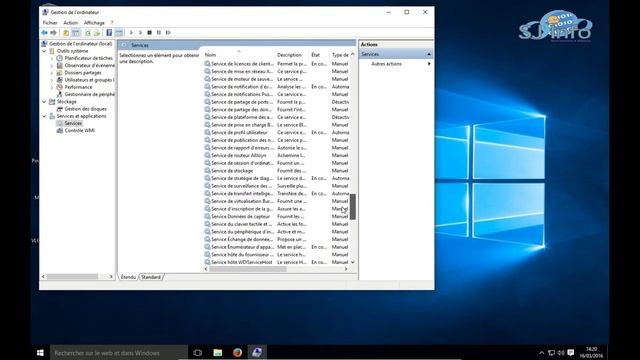This screenshot has height=360, width=640.
Task: Click the Restart service toolbar icon
Action: click(168, 33)
